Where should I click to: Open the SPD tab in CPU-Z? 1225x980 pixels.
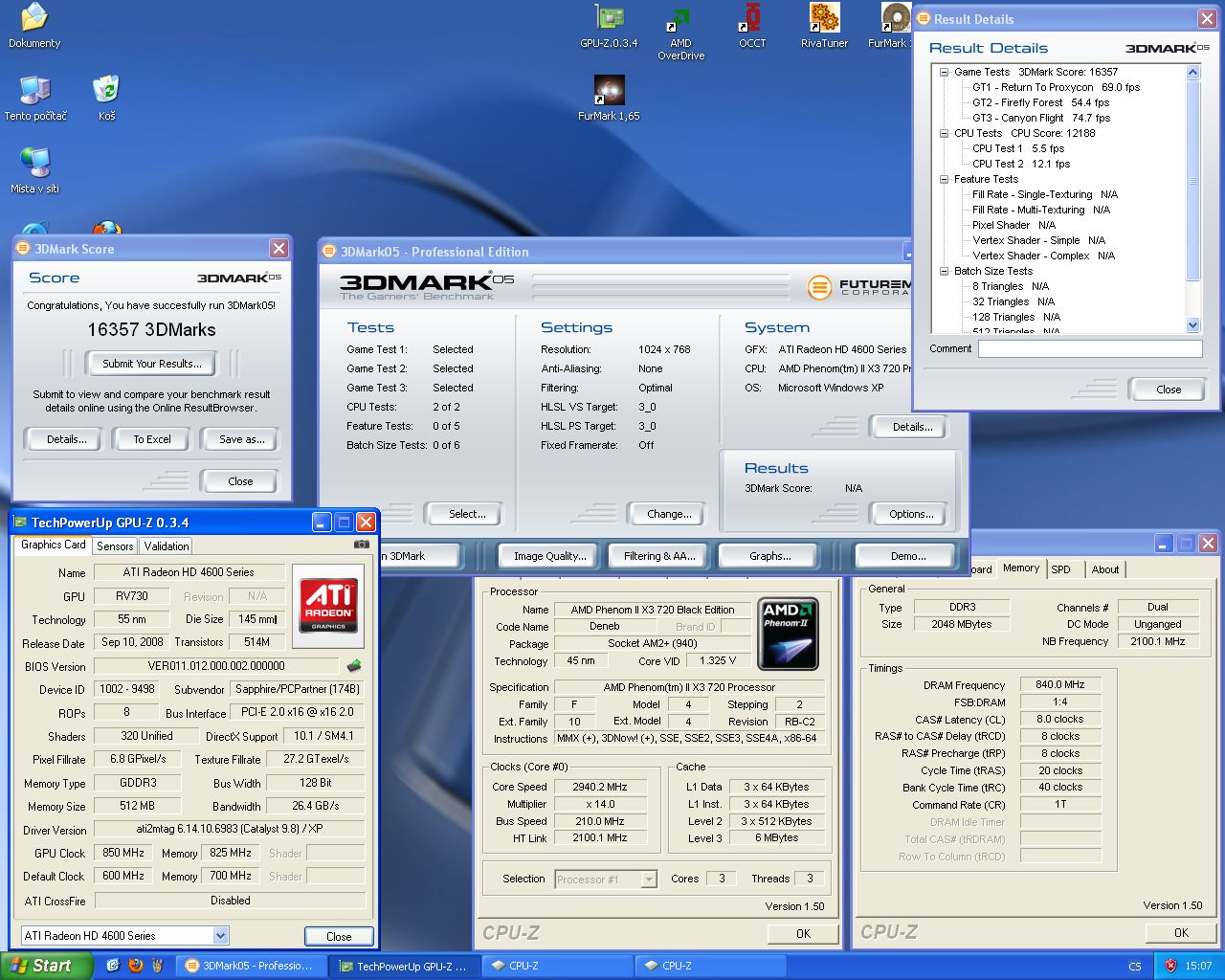pyautogui.click(x=1060, y=569)
